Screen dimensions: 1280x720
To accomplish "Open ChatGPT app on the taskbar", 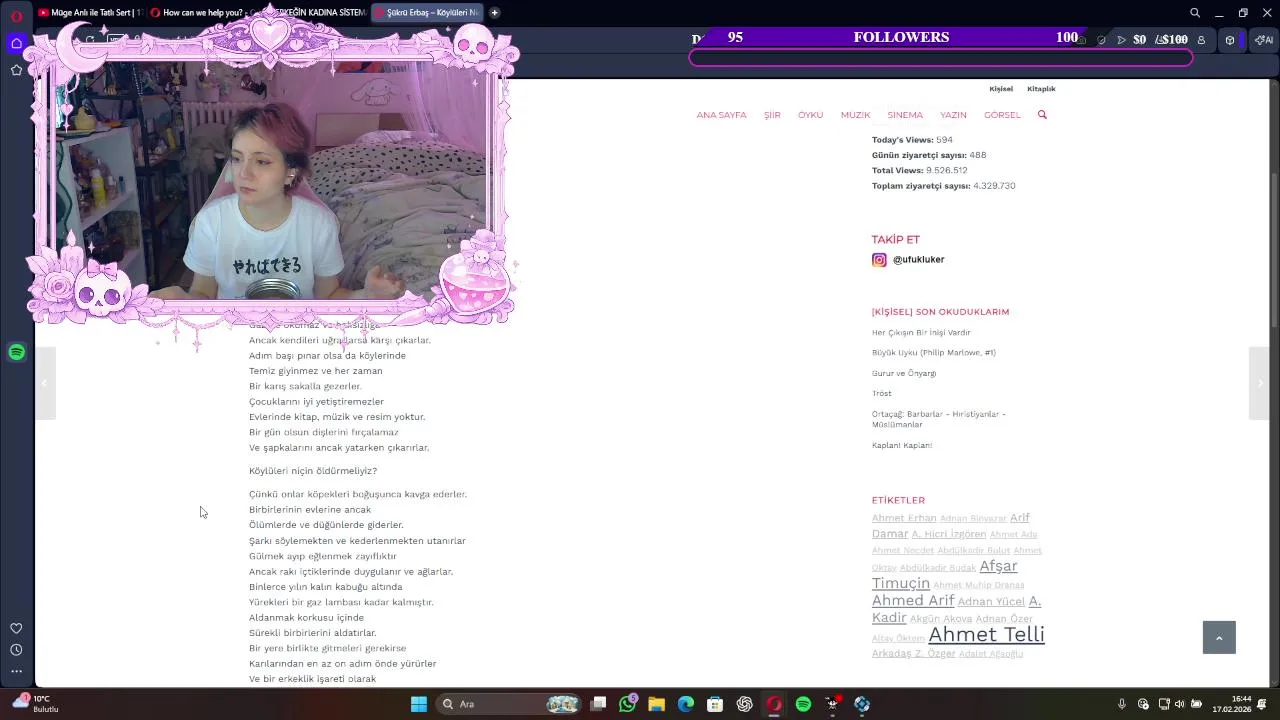I will click(x=744, y=704).
